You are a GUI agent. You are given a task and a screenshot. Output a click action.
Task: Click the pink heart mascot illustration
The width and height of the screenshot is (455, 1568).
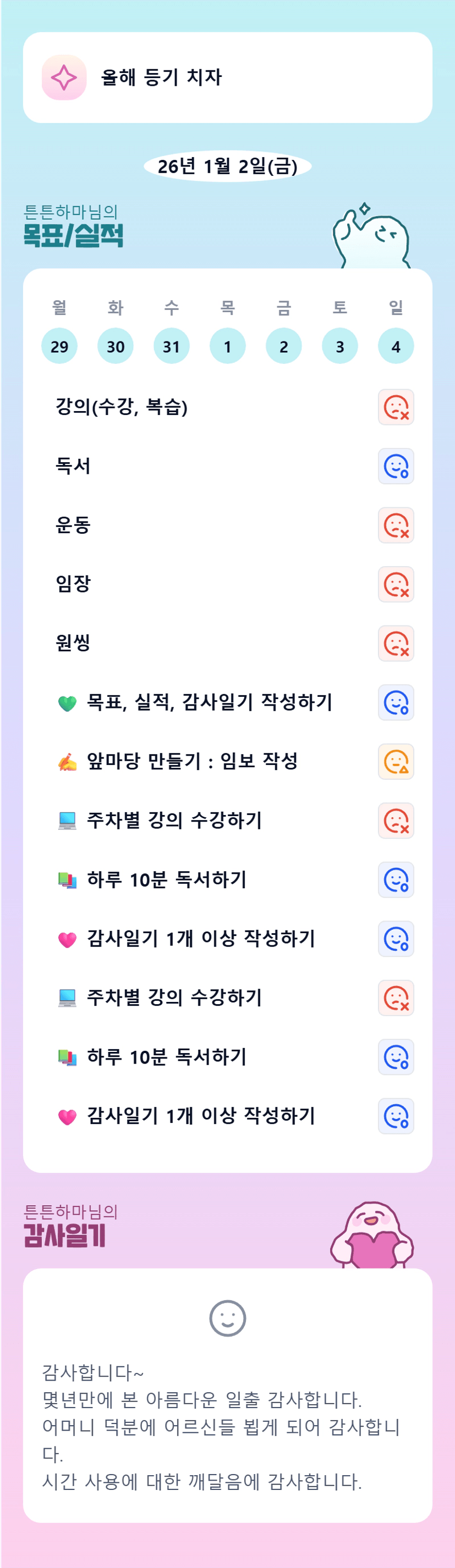pos(371,1235)
